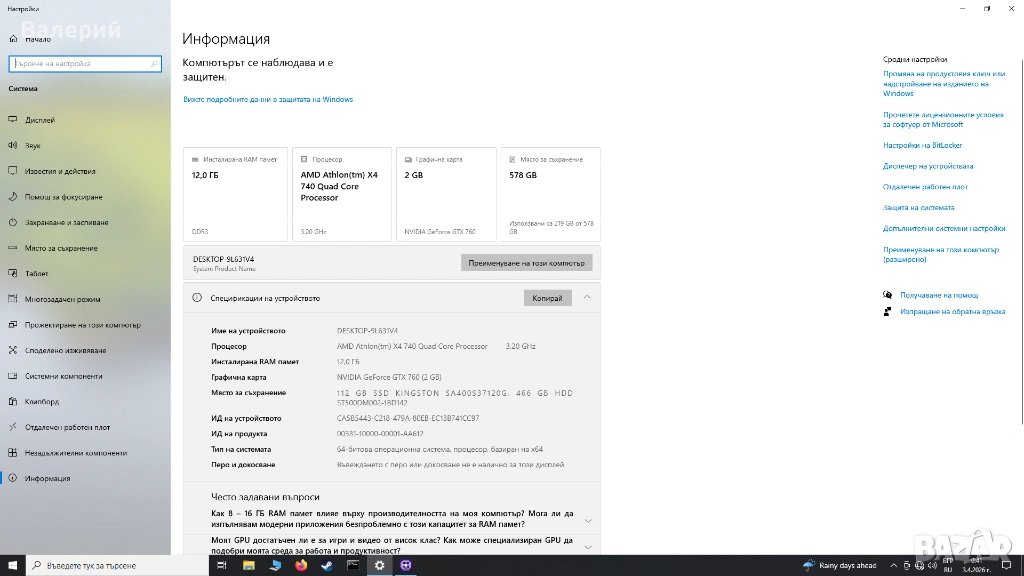This screenshot has width=1024, height=576.
Task: Open Steam from the taskbar
Action: coord(327,565)
